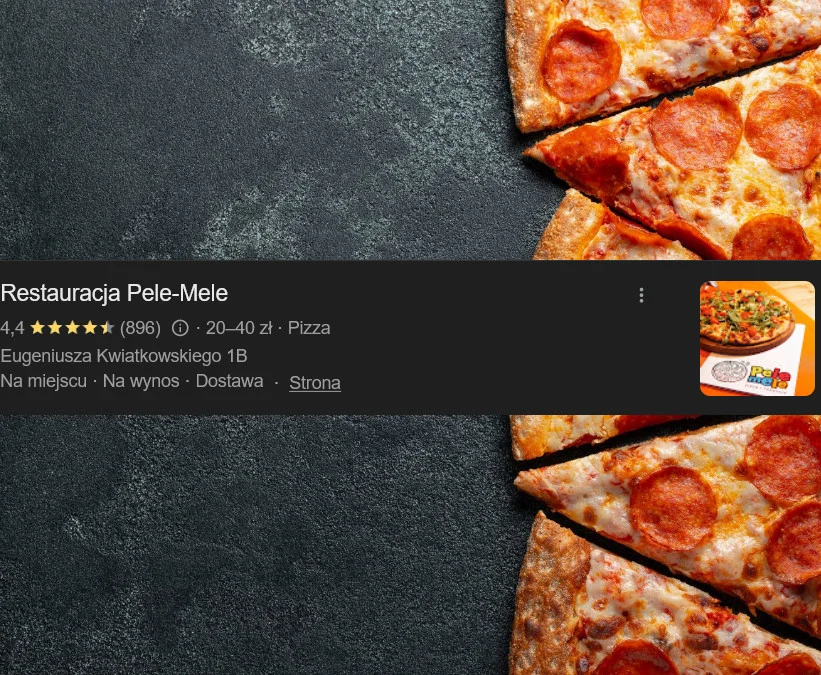Click the half-filled fifth rating star
This screenshot has width=821, height=675.
pos(107,328)
